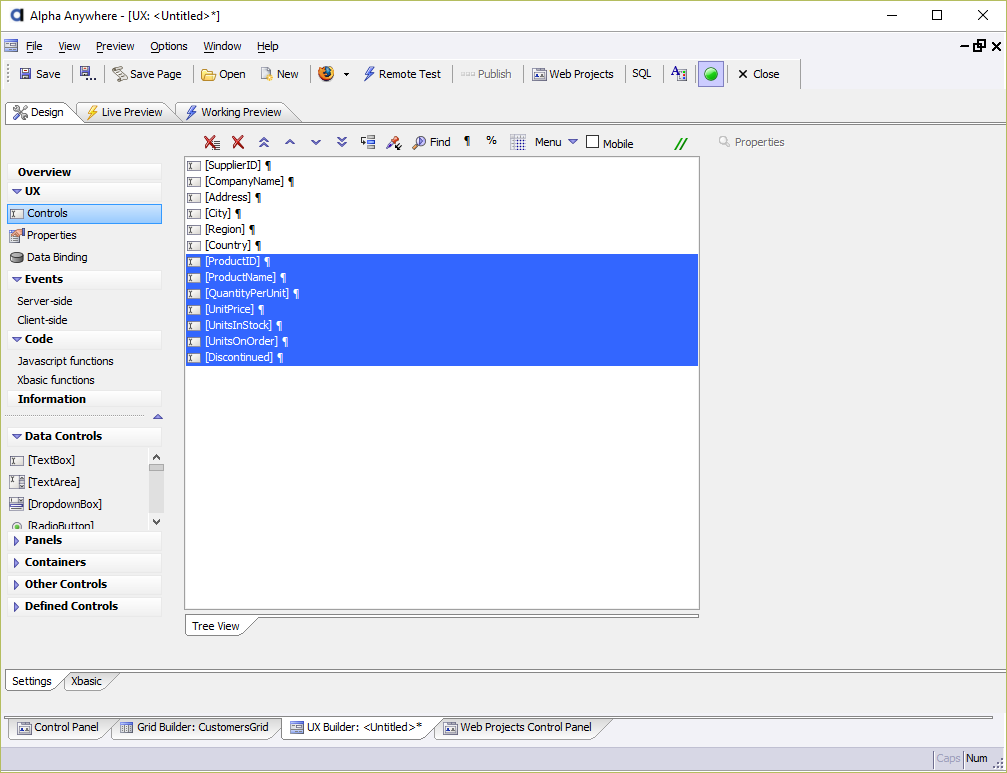Screen dimensions: 1007x773
Task: Click the toolbar Close button
Action: pos(758,74)
